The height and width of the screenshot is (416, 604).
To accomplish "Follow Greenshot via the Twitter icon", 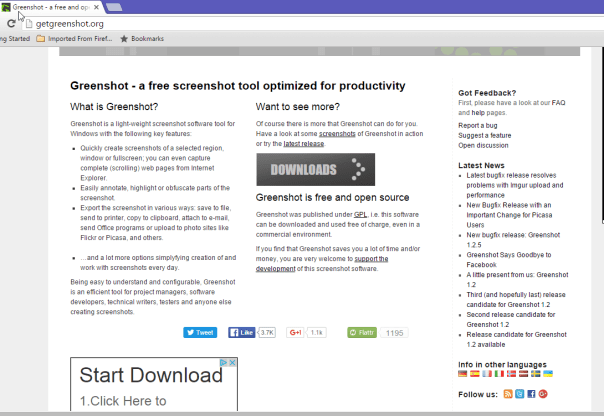I will click(520, 394).
